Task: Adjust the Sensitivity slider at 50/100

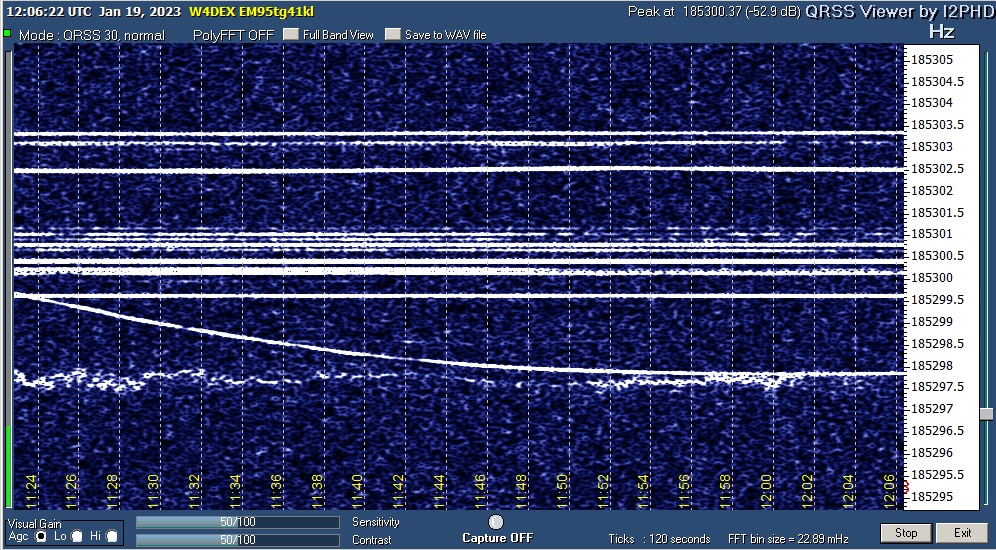Action: (x=238, y=522)
